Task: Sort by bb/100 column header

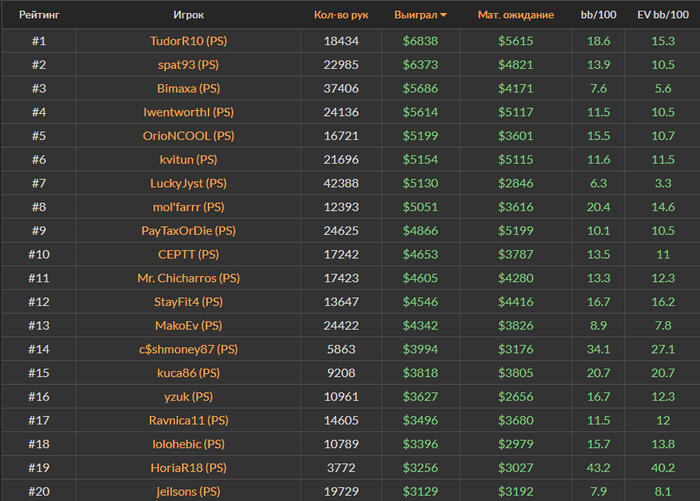Action: point(598,15)
